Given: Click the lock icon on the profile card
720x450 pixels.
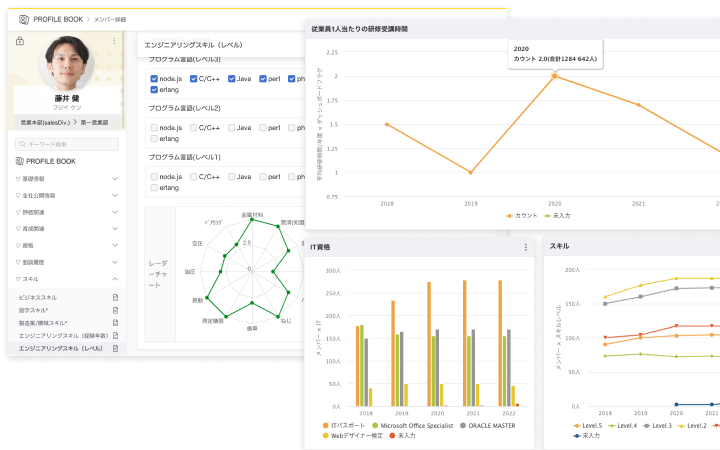Looking at the screenshot, I should 20,41.
